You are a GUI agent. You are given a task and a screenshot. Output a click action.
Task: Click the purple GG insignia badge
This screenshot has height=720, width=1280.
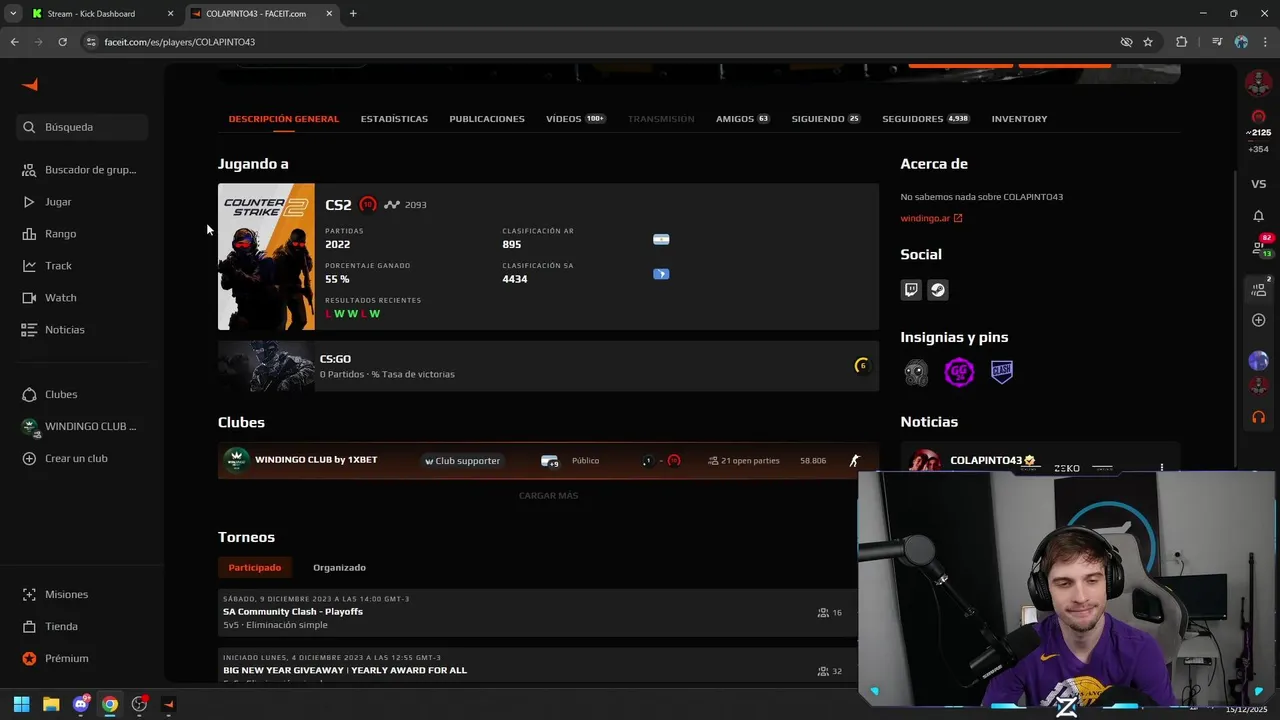(x=959, y=372)
